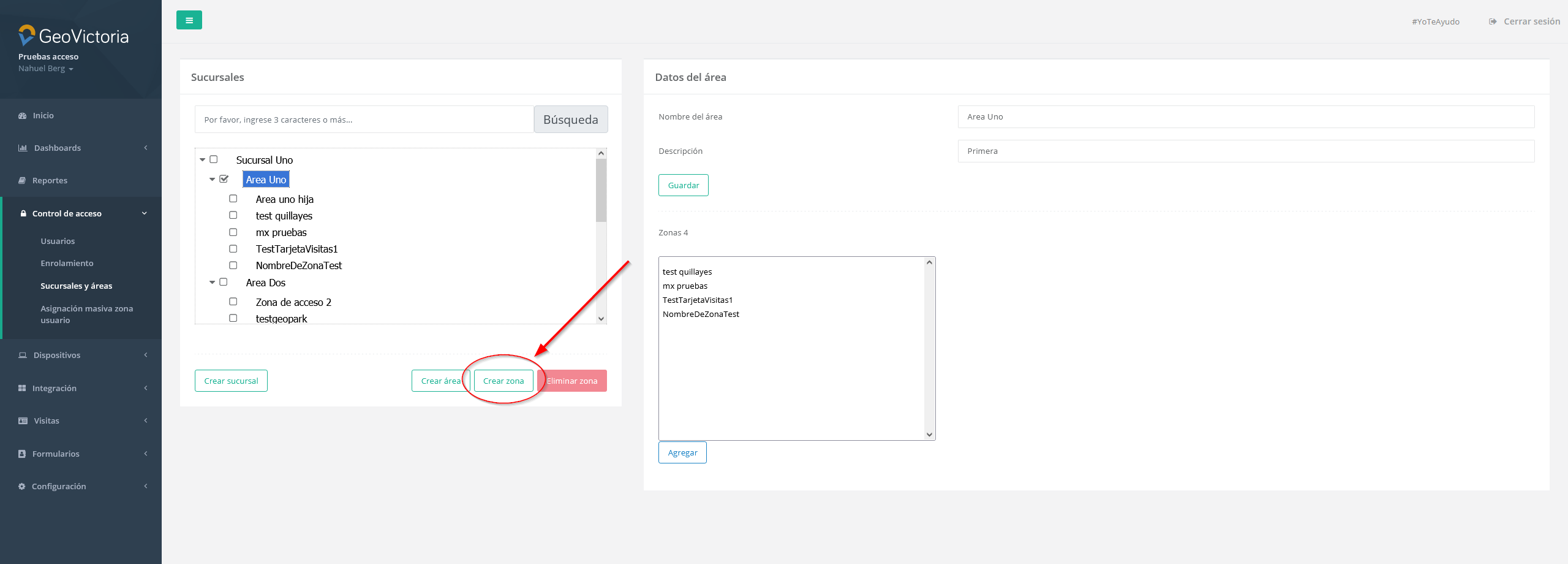Click the Control de acceso lock icon

23,214
